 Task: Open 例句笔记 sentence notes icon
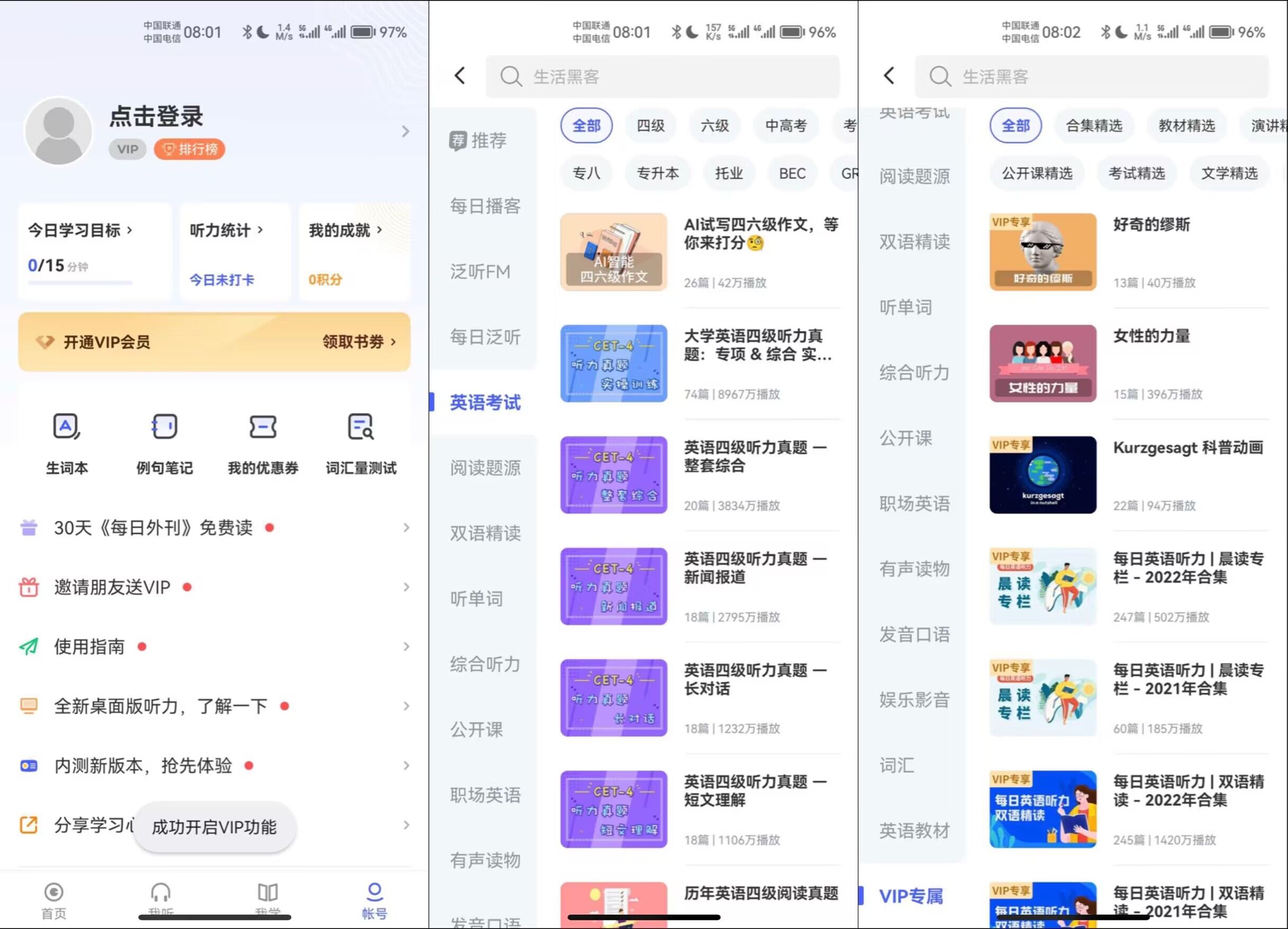(x=164, y=427)
